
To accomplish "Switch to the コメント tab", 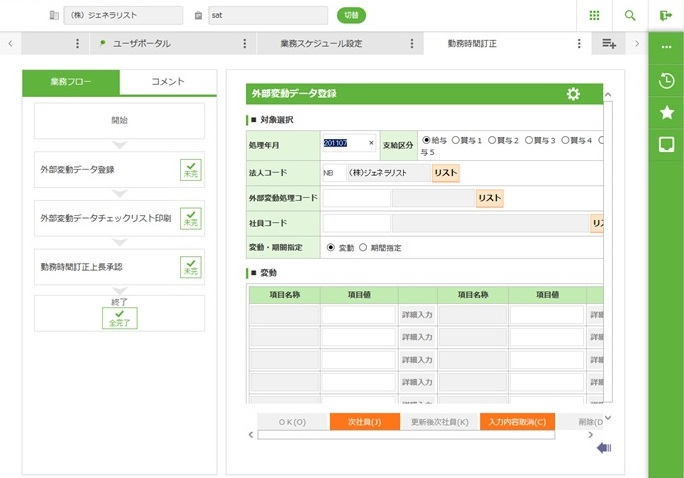I will [x=167, y=83].
